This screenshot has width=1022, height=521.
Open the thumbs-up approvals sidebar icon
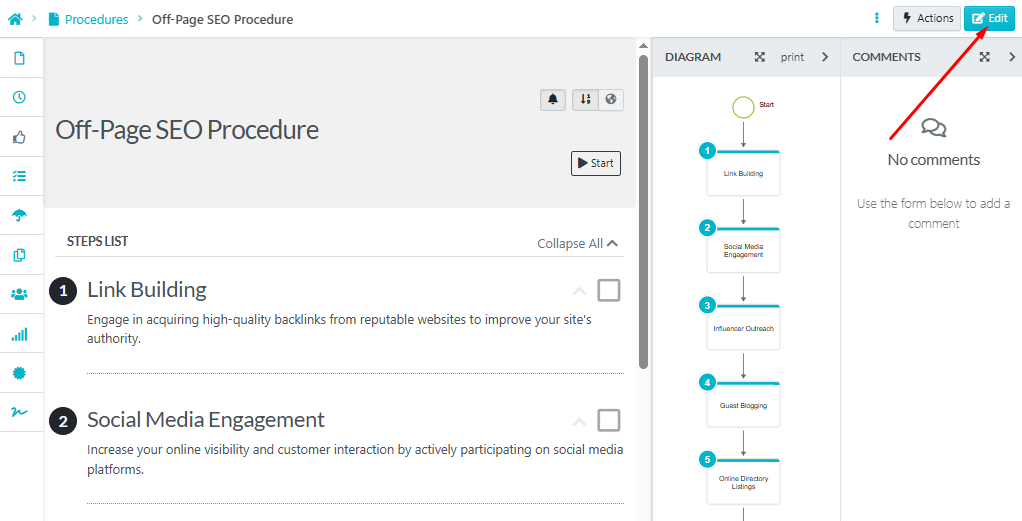tap(20, 137)
